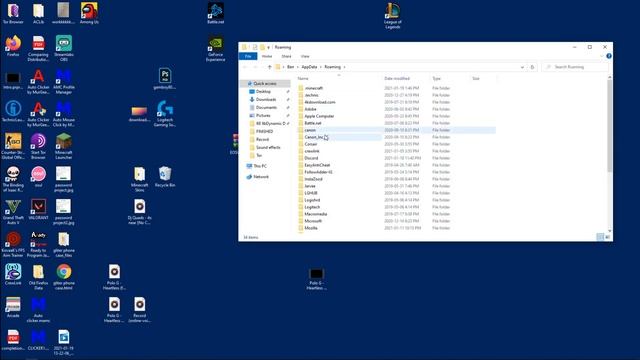
Task: Select the Minecraft Skins desktop folder
Action: (x=140, y=179)
